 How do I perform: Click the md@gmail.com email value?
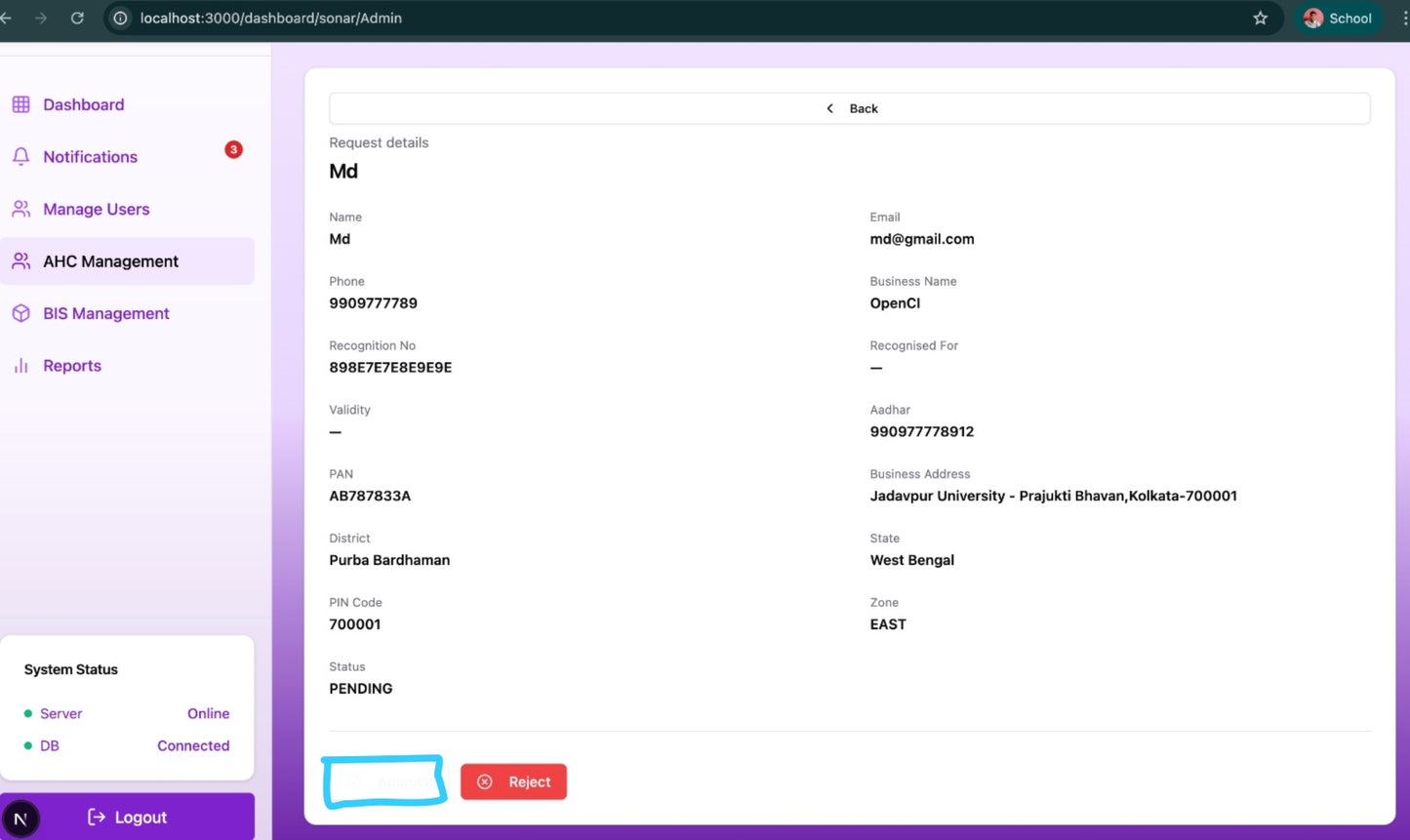click(x=921, y=239)
